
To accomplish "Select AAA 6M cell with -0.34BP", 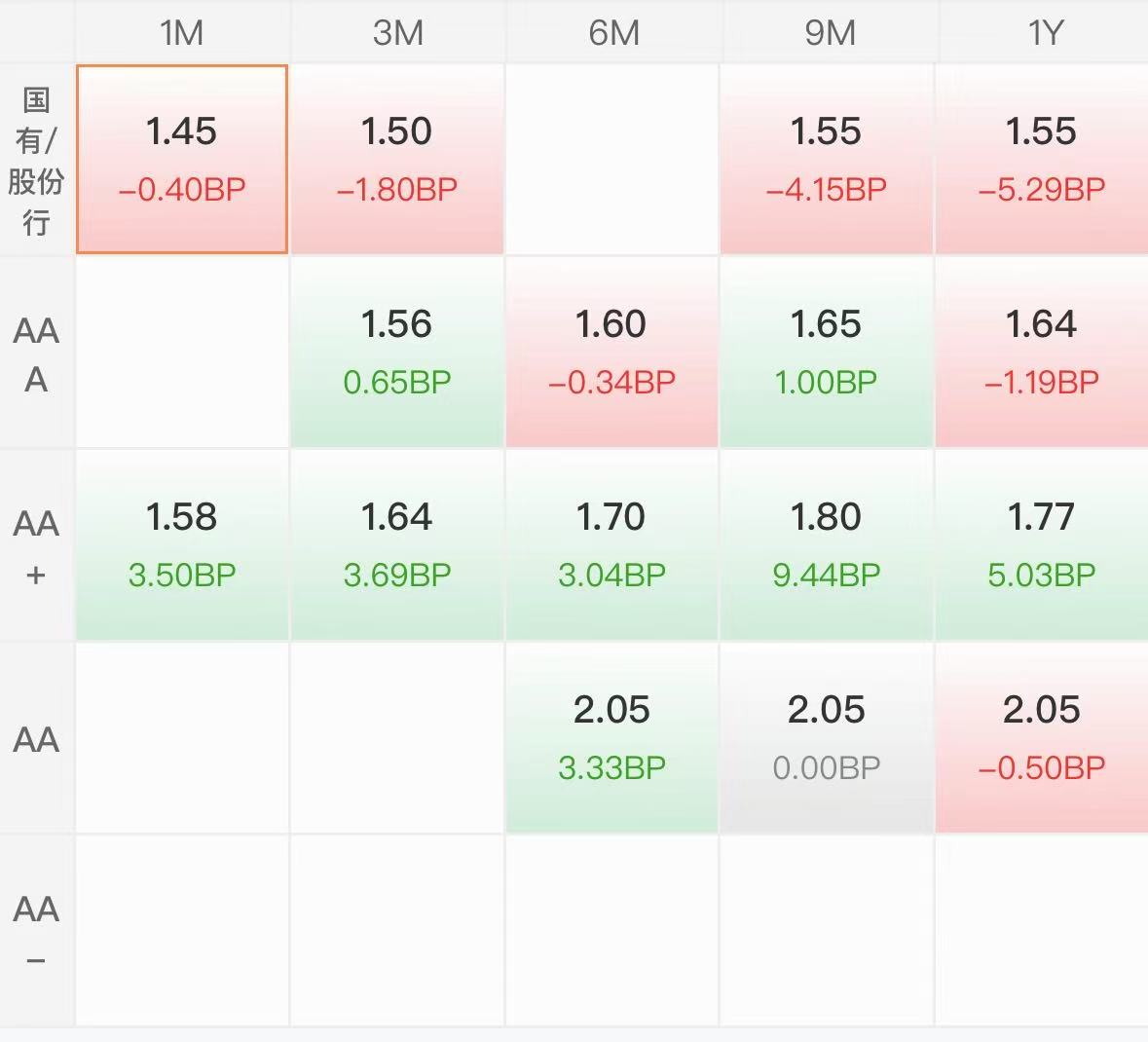I will coord(611,353).
